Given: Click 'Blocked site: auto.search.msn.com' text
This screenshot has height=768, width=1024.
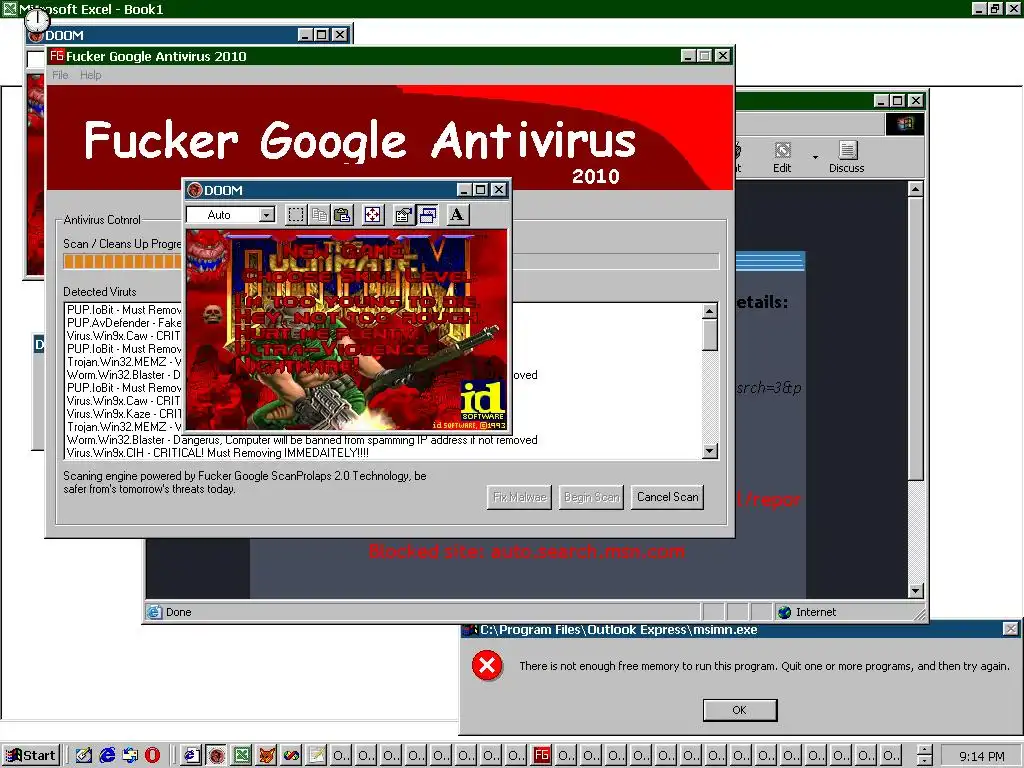Looking at the screenshot, I should (526, 551).
